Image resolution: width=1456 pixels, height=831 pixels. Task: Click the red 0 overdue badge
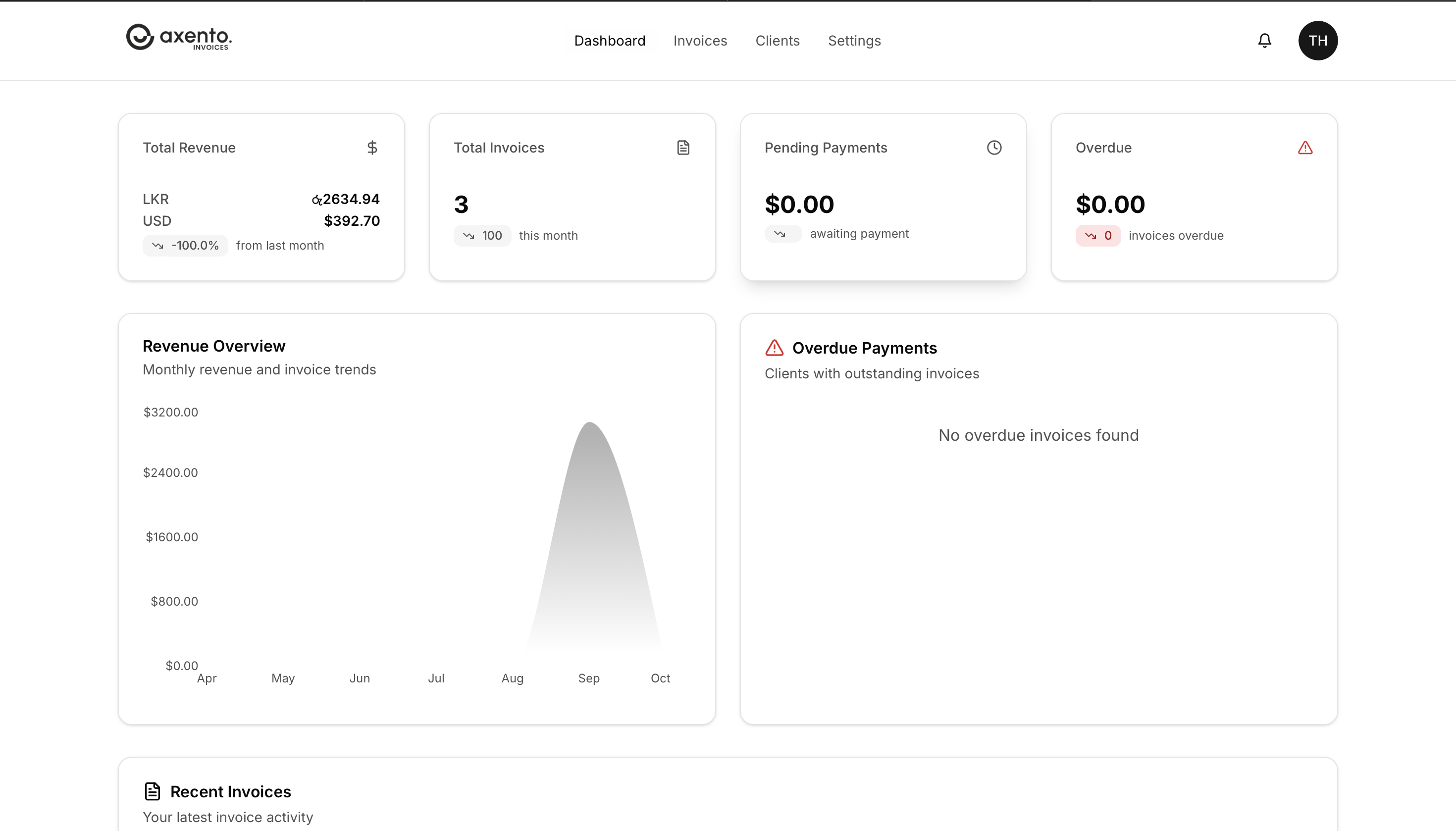pyautogui.click(x=1097, y=236)
